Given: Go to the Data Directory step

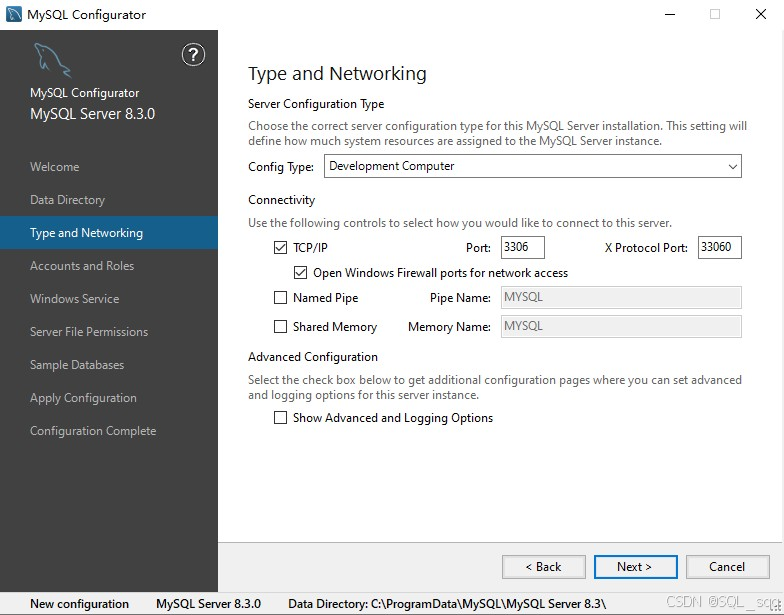Looking at the screenshot, I should pos(68,200).
